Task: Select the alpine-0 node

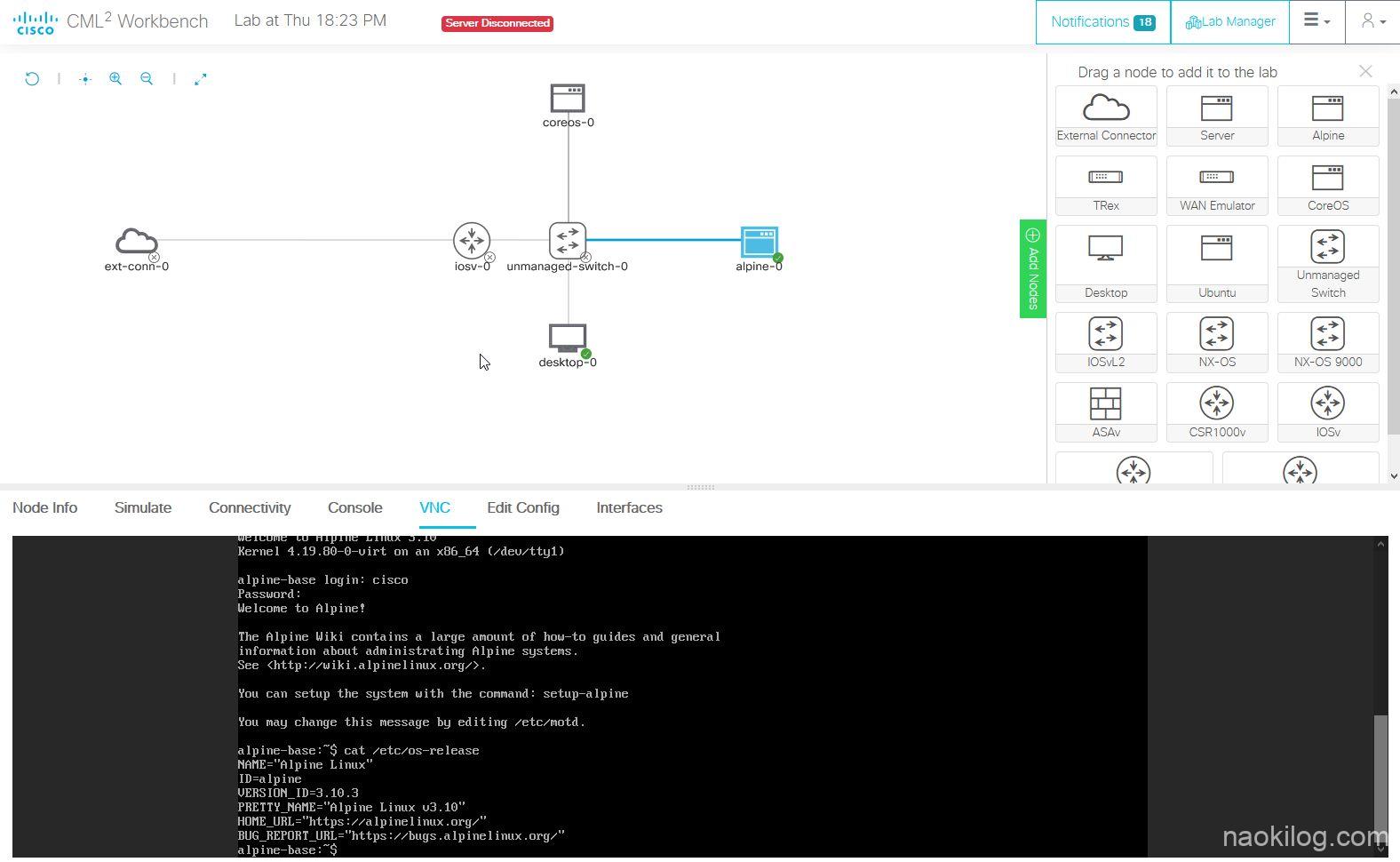Action: [x=760, y=241]
